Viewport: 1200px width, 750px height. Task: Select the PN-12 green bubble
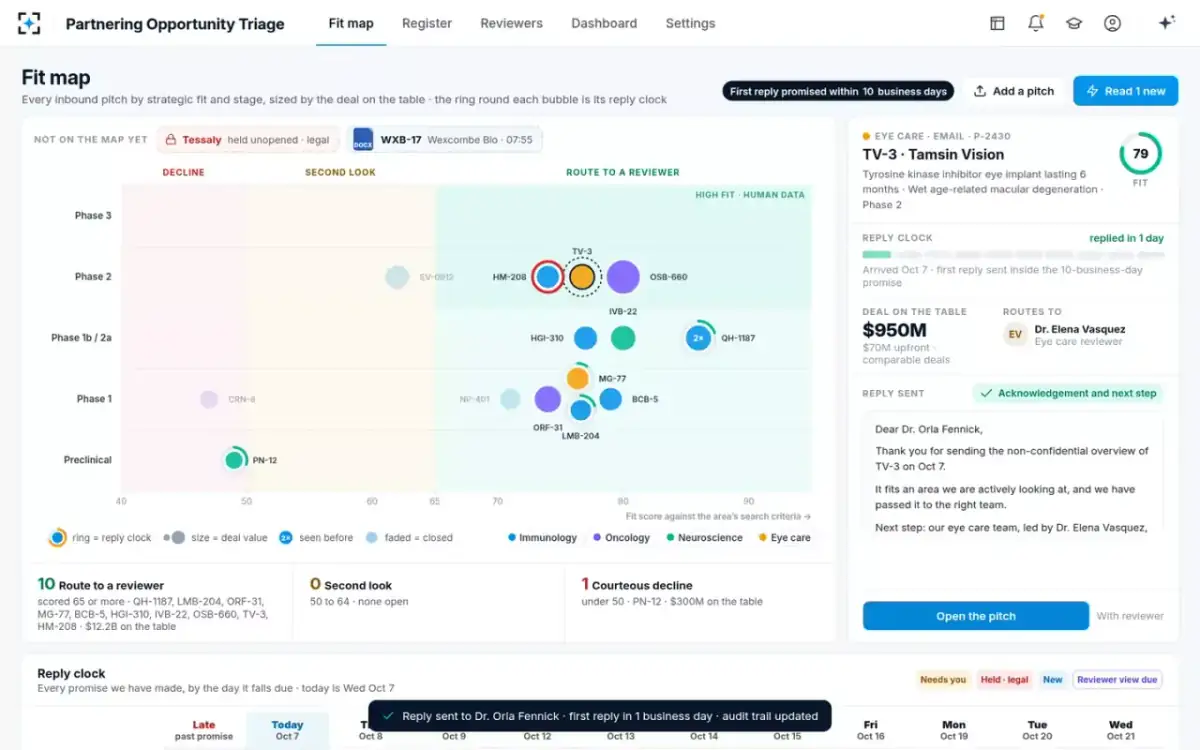[234, 460]
